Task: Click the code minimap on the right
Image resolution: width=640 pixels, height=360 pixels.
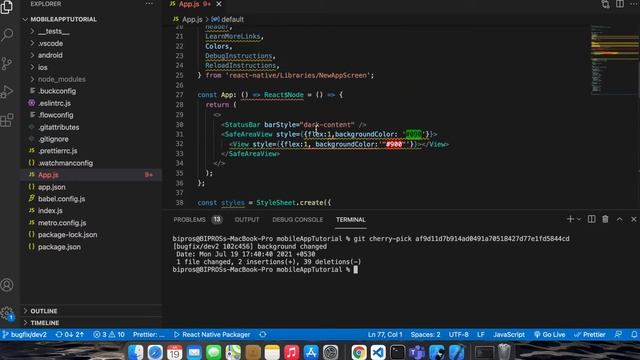Action: coord(614,59)
